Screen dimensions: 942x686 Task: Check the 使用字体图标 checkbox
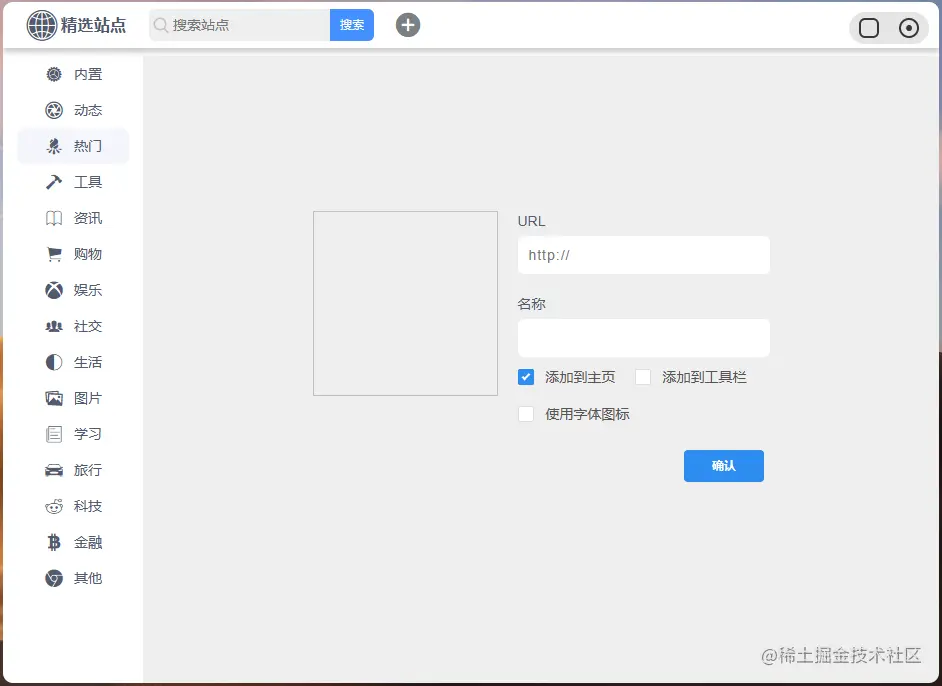click(525, 413)
